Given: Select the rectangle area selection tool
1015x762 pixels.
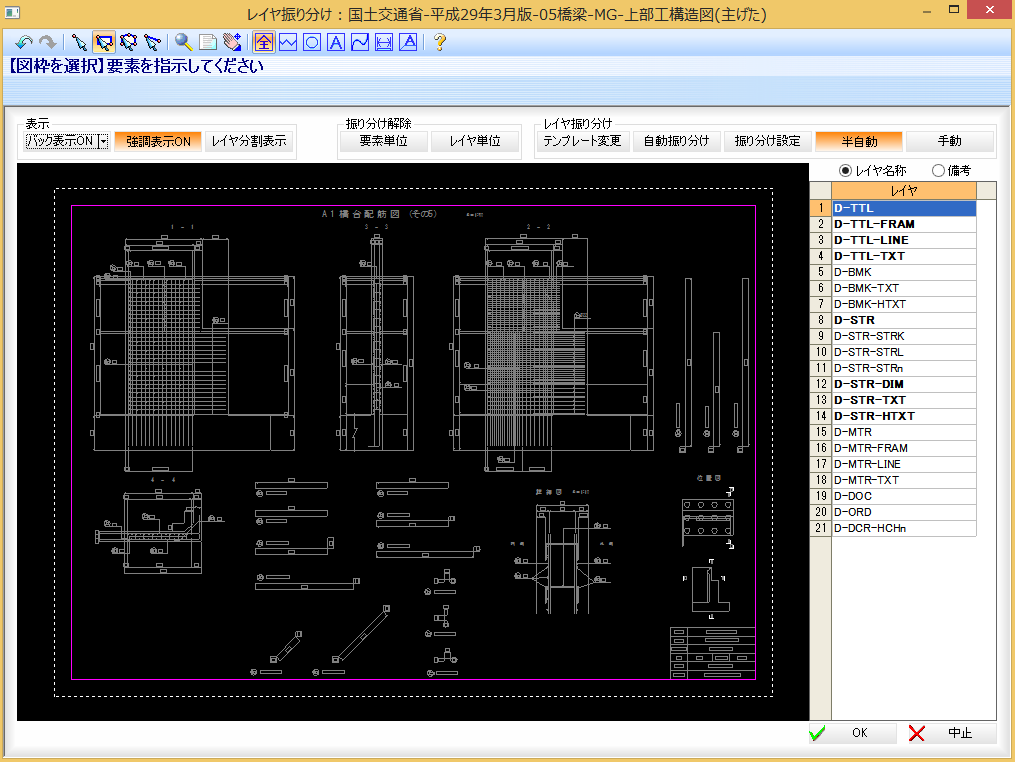Looking at the screenshot, I should (x=104, y=43).
